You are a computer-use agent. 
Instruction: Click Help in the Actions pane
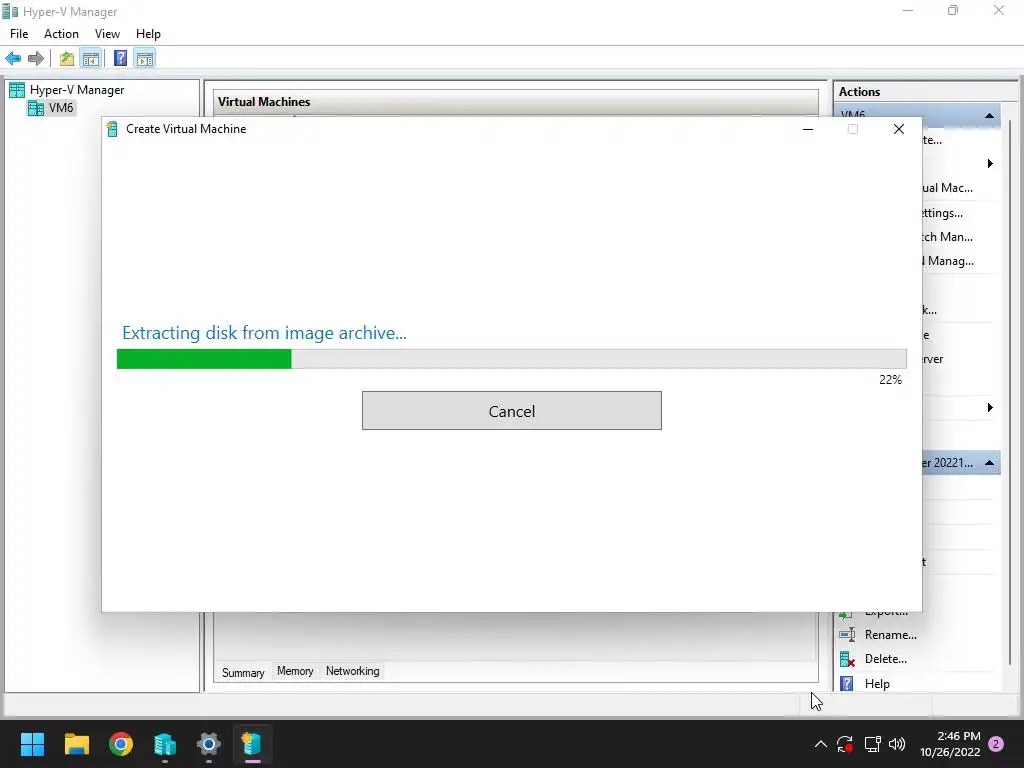pyautogui.click(x=877, y=684)
